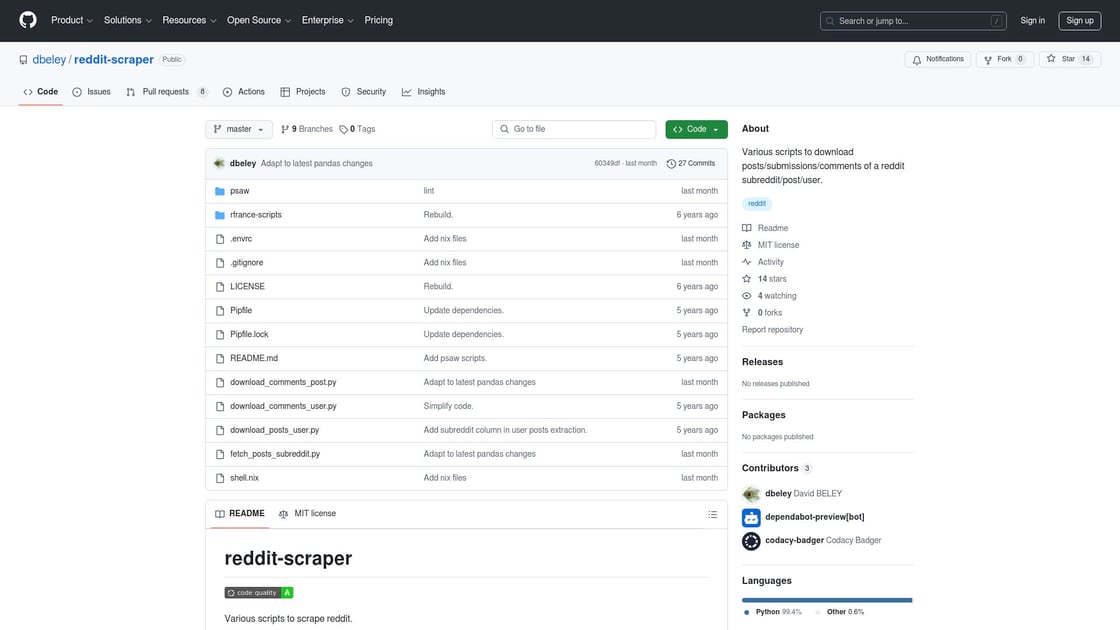Click the rfrance-scripts folder icon

point(220,215)
